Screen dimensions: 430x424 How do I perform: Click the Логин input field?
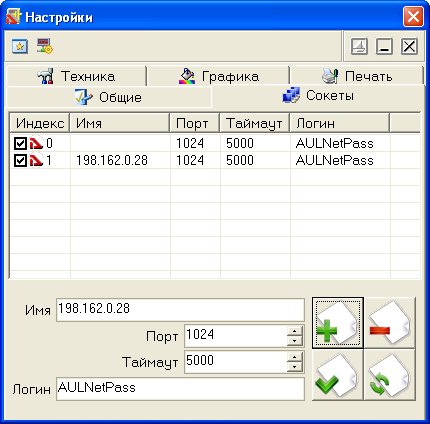pyautogui.click(x=180, y=389)
